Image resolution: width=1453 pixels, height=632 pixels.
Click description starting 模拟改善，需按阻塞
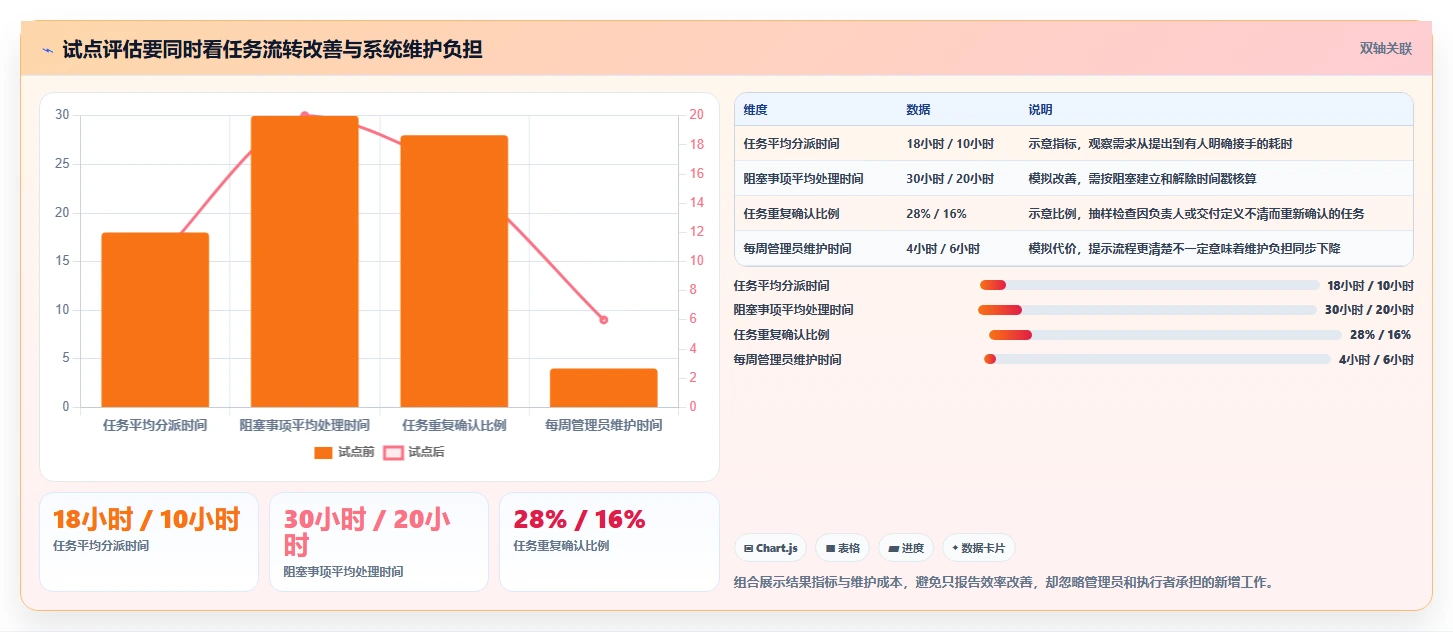tap(1142, 179)
